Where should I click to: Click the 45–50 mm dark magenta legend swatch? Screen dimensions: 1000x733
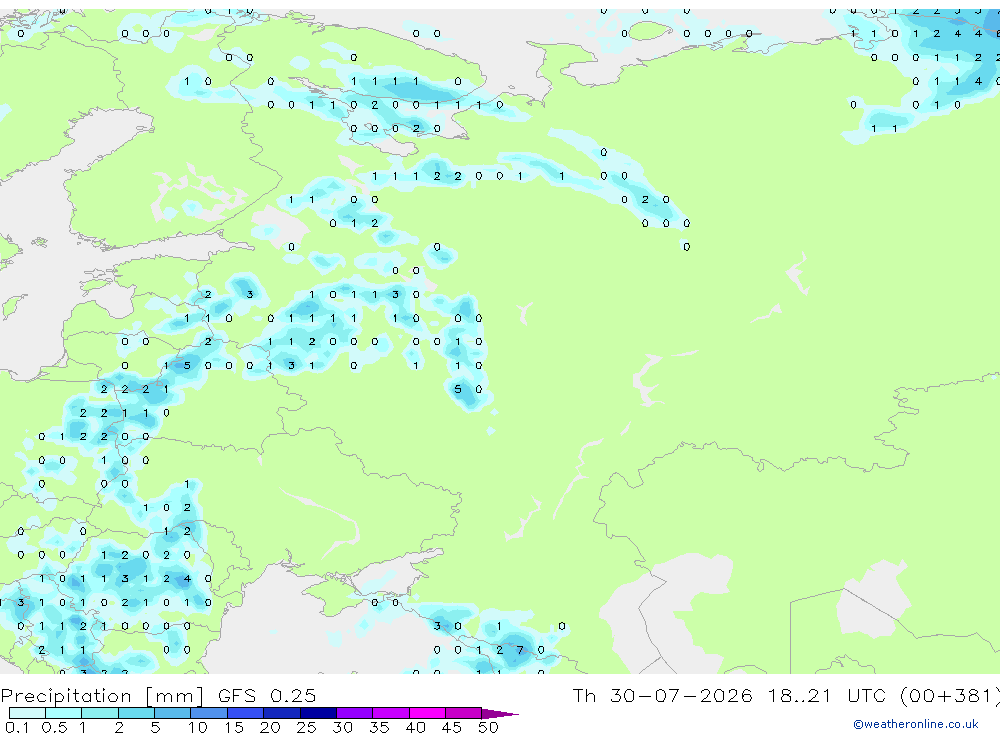click(464, 713)
